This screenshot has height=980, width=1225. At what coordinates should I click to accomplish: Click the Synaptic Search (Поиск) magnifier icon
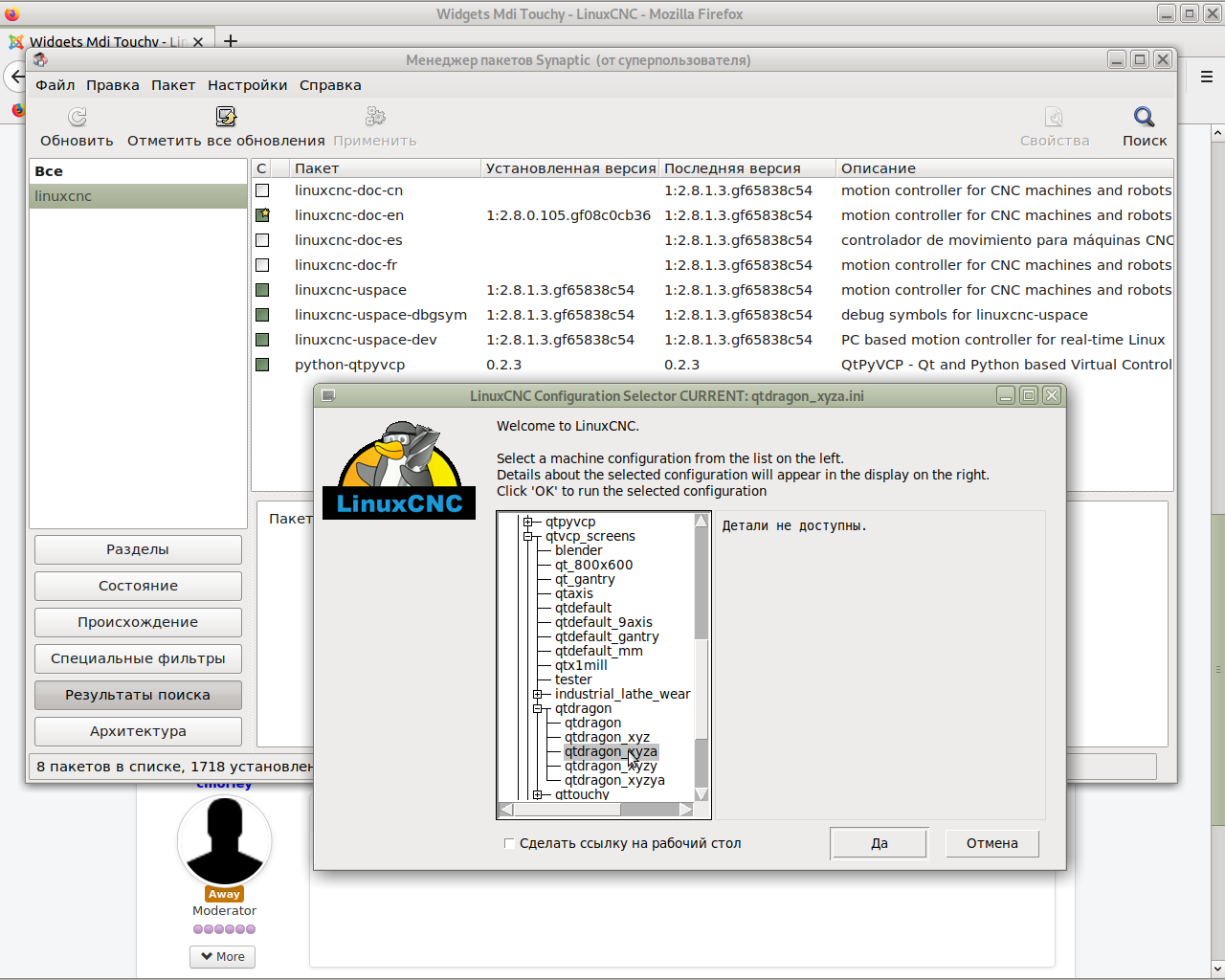pyautogui.click(x=1145, y=117)
